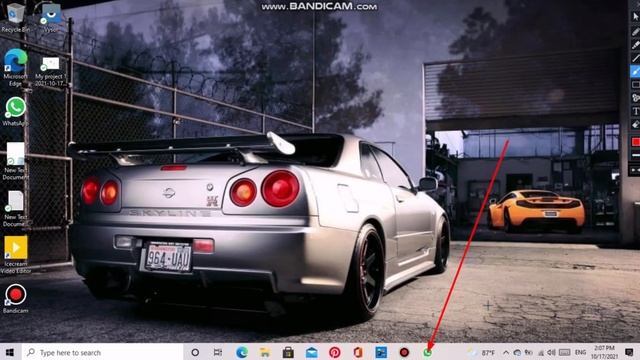Open network status in system tray

(541, 352)
